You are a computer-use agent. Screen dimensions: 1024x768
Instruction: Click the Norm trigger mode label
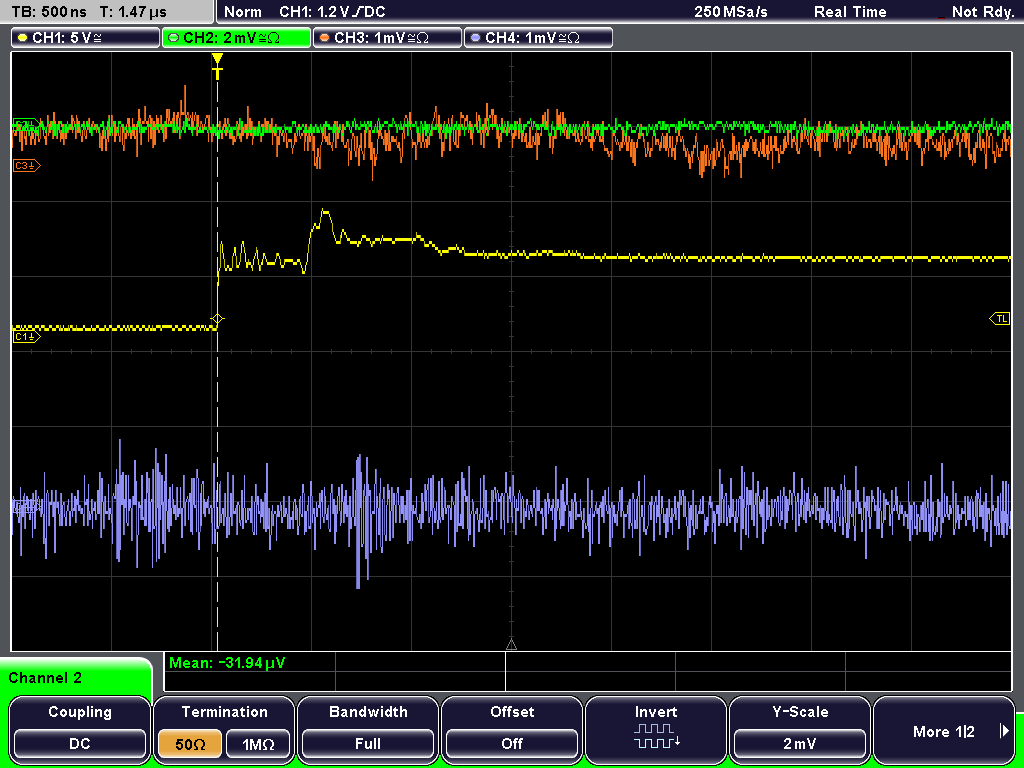tap(243, 12)
